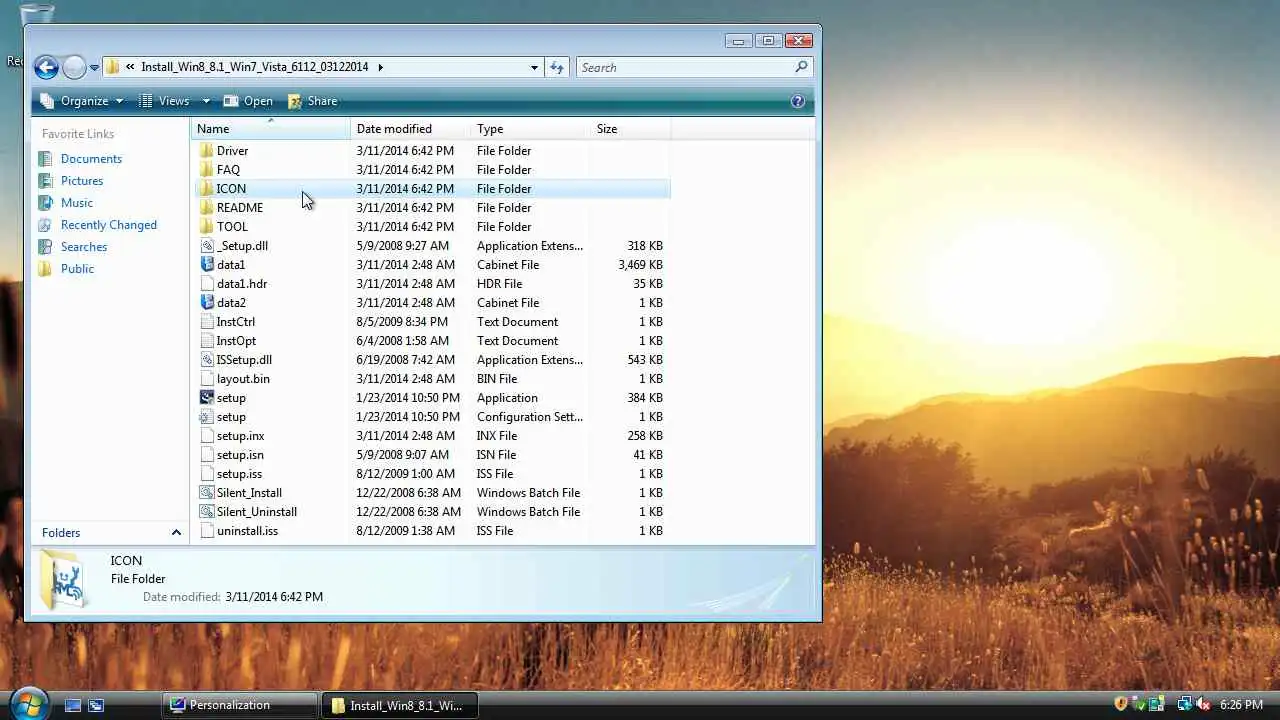Open the Help question mark icon
Viewport: 1280px width, 720px height.
(x=798, y=101)
